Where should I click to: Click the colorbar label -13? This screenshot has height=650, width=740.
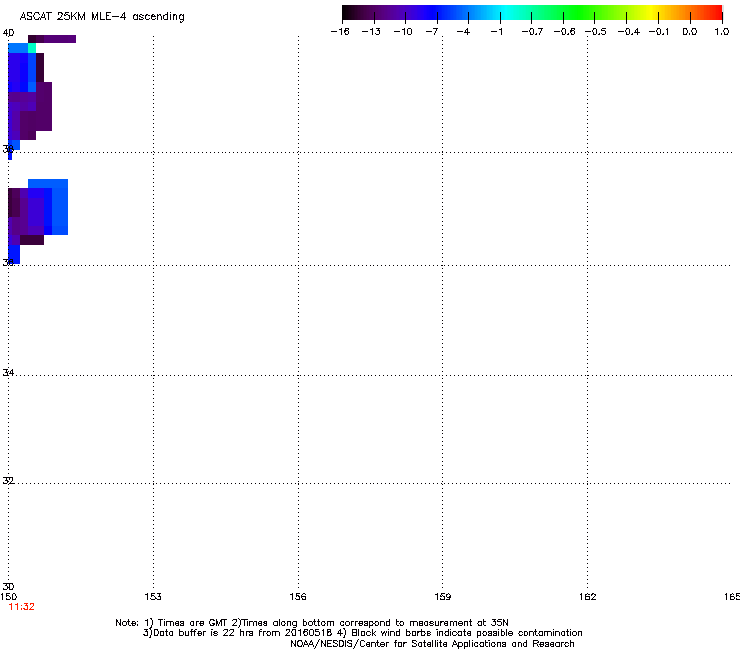pos(371,32)
